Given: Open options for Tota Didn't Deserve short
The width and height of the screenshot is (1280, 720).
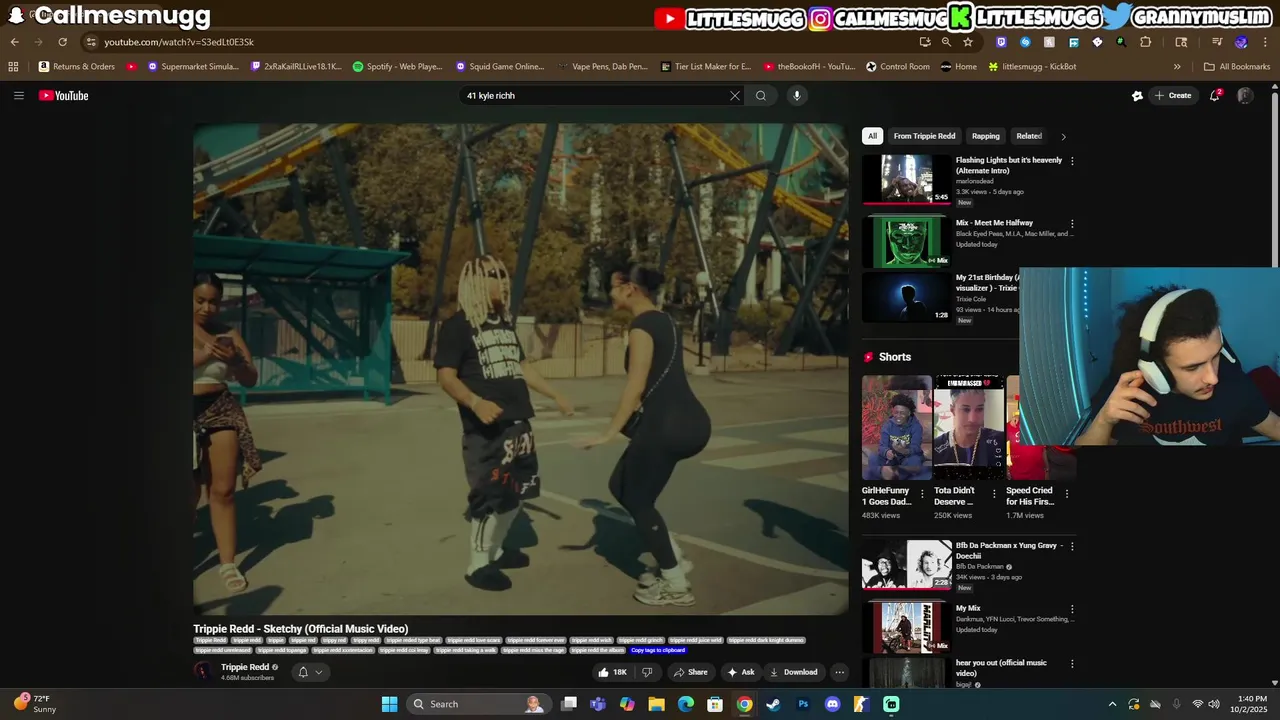Looking at the screenshot, I should pos(994,494).
